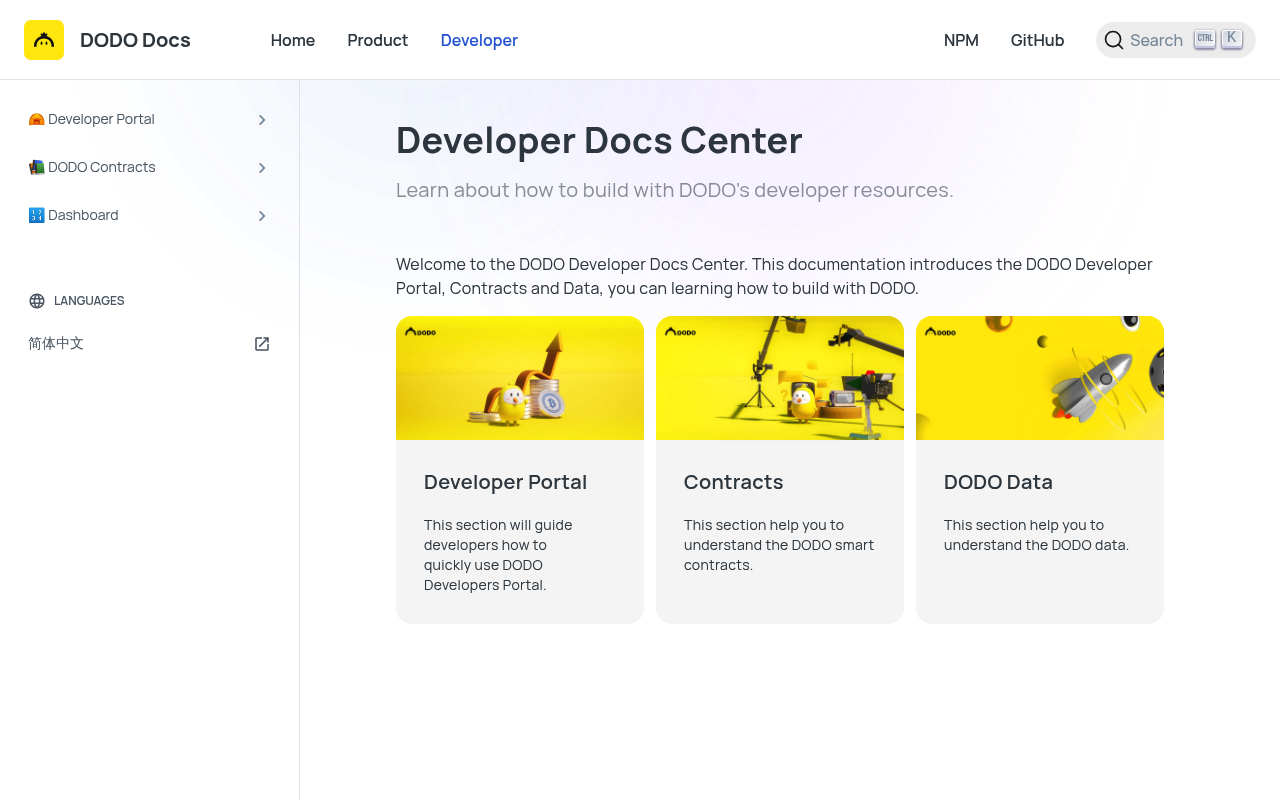Click the magnifier search icon
1280x800 pixels.
click(1114, 40)
